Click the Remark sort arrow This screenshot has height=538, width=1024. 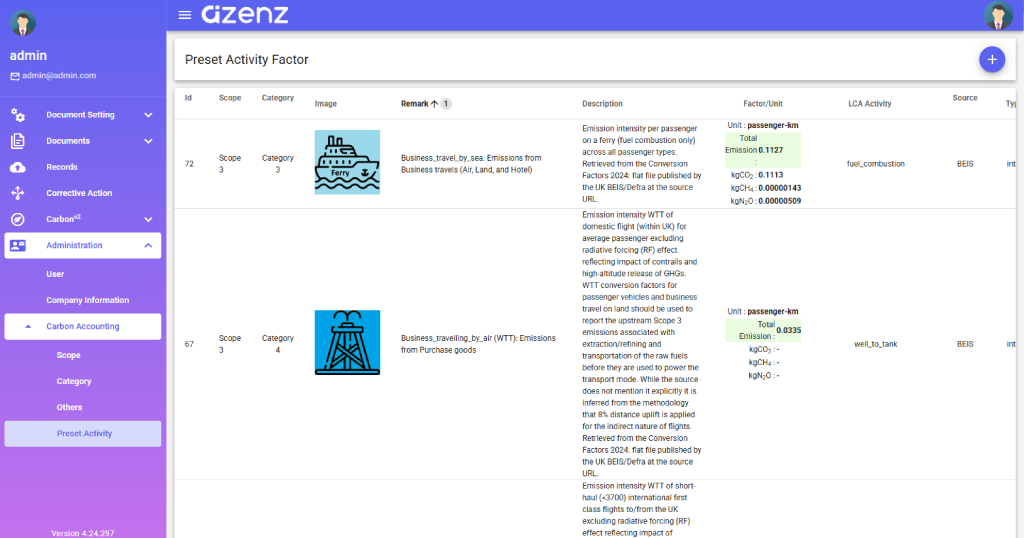pos(435,104)
